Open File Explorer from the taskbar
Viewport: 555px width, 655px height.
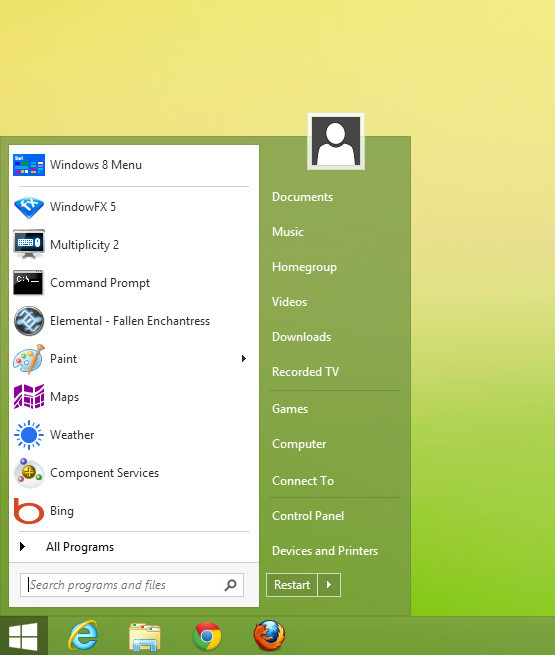144,637
